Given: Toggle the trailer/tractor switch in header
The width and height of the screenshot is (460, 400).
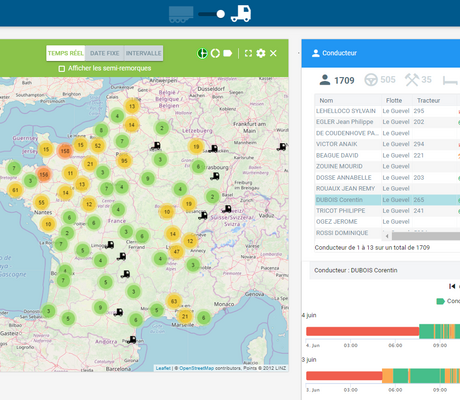Looking at the screenshot, I should (212, 14).
